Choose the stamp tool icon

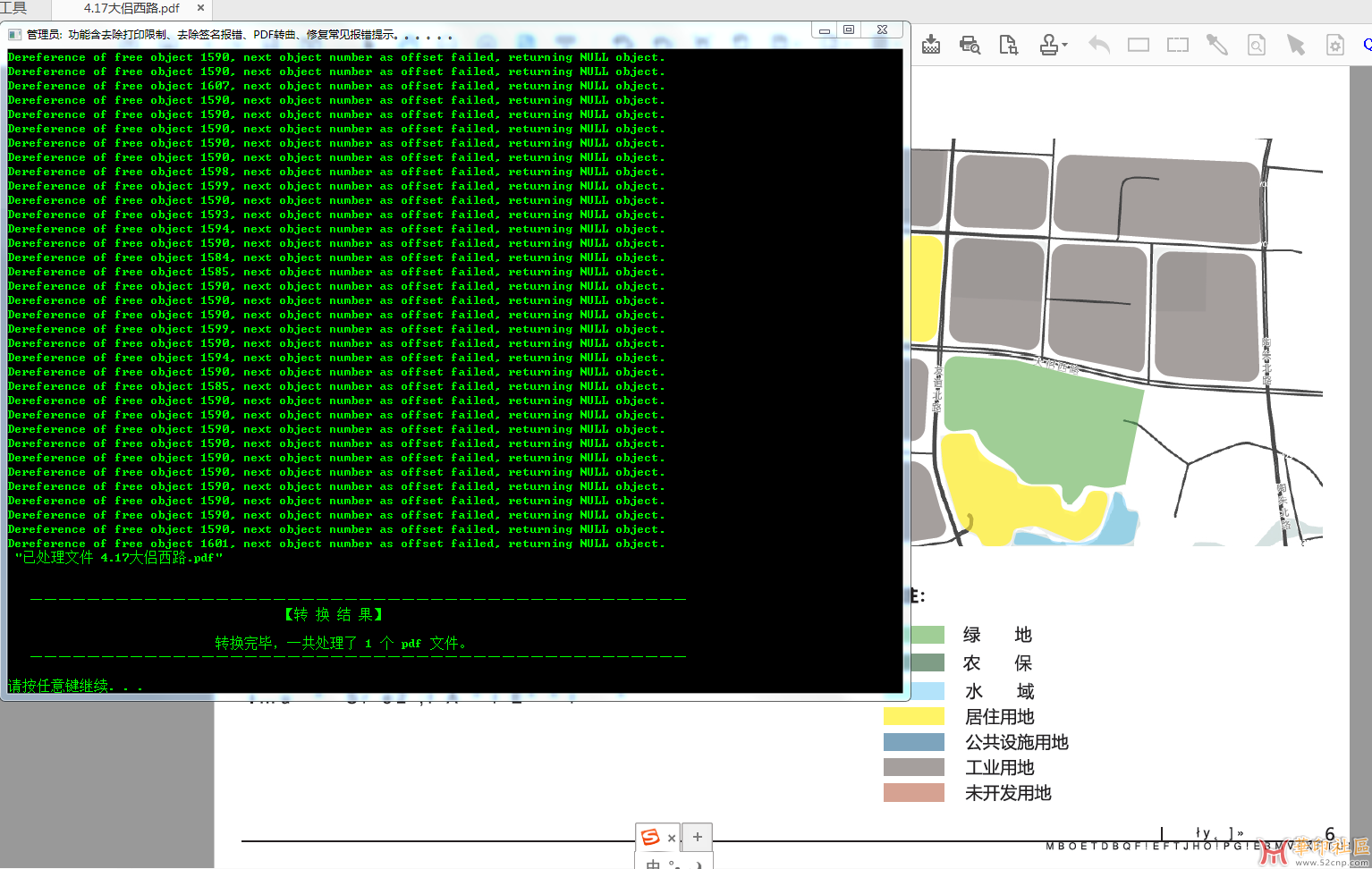1048,45
